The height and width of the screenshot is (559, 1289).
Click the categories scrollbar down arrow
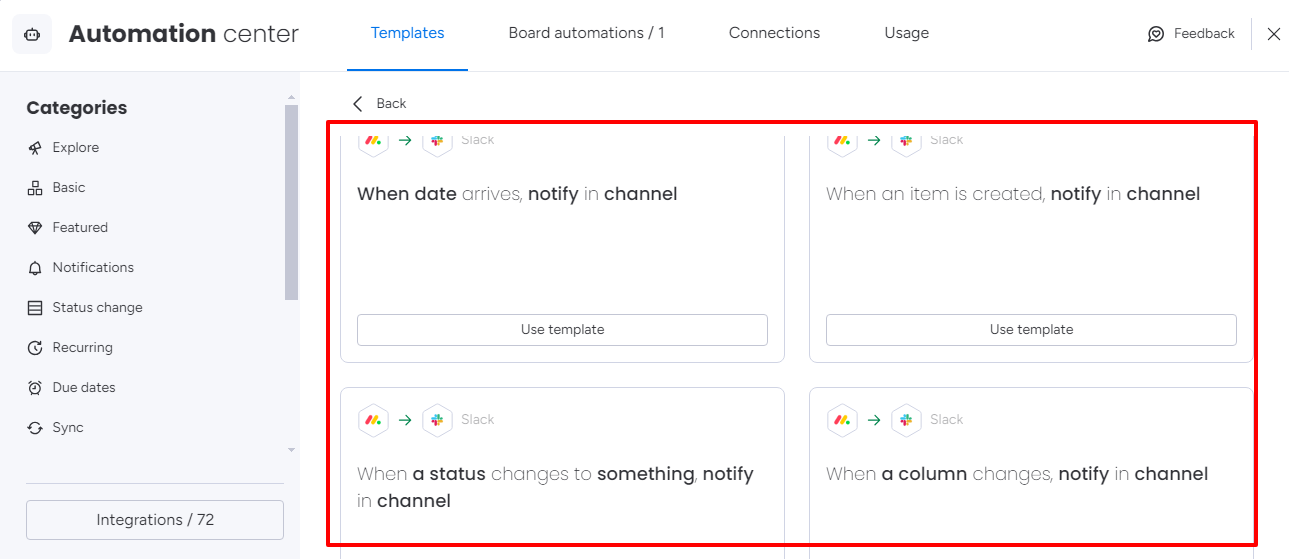292,450
